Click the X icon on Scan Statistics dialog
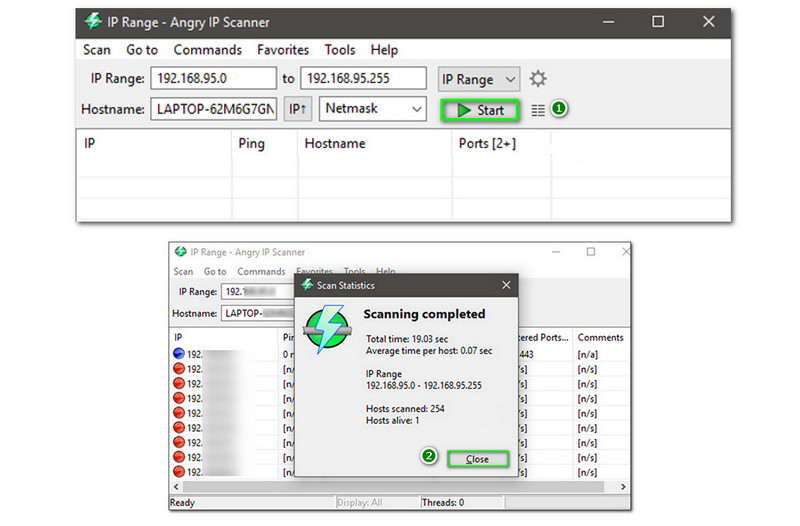This screenshot has width=800, height=526. 505,285
